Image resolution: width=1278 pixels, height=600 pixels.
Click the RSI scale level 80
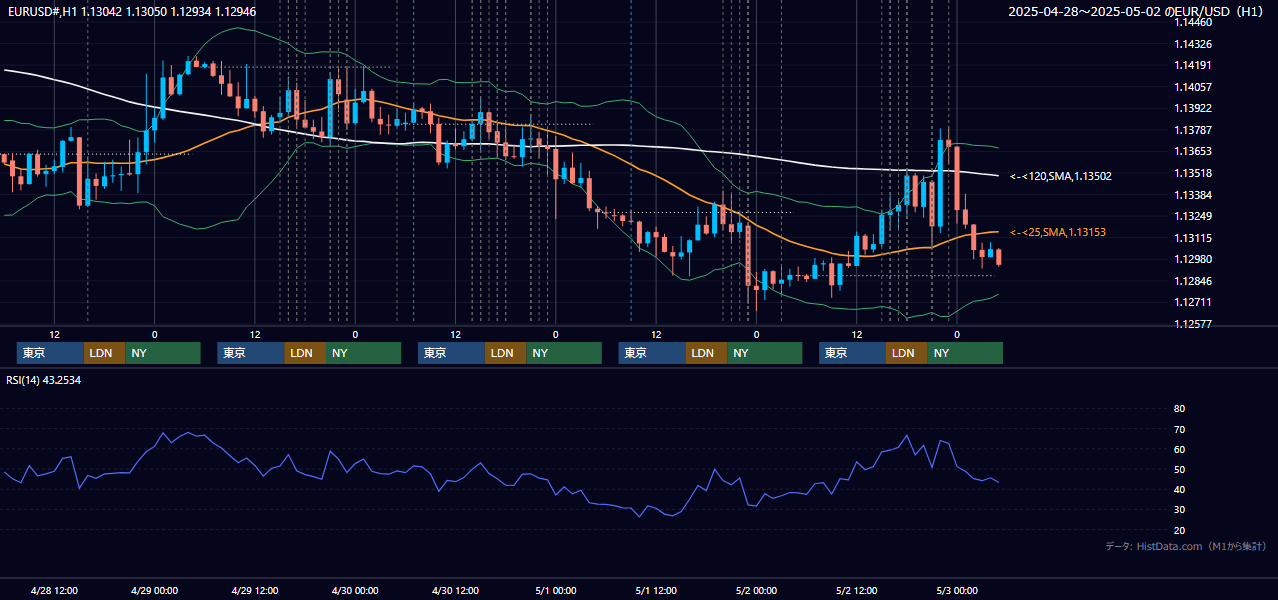(1179, 409)
